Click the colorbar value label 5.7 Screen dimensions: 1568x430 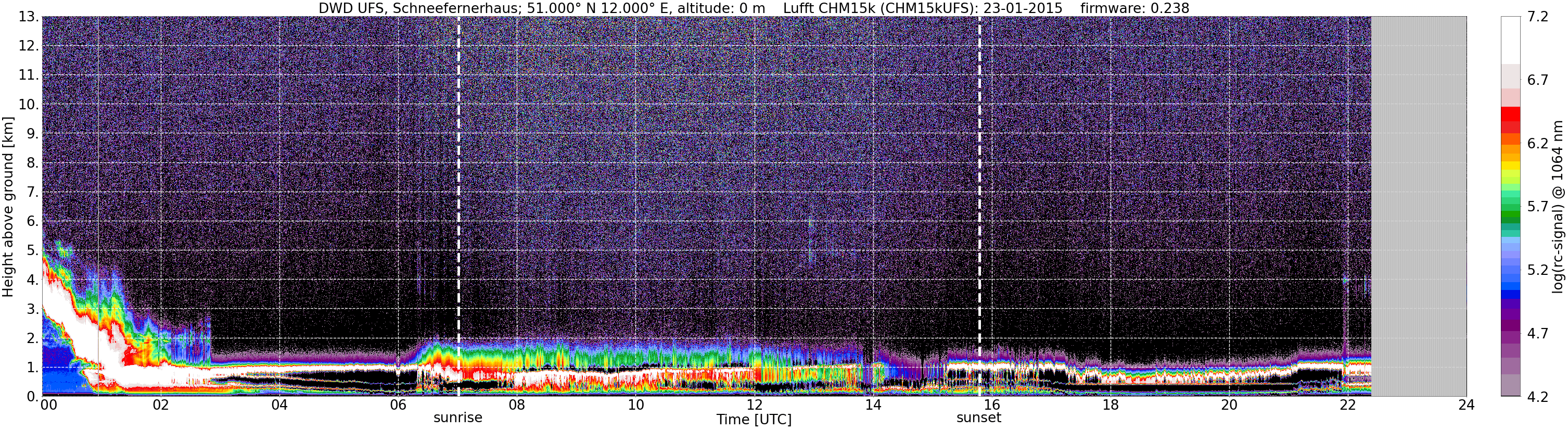[x=1538, y=207]
